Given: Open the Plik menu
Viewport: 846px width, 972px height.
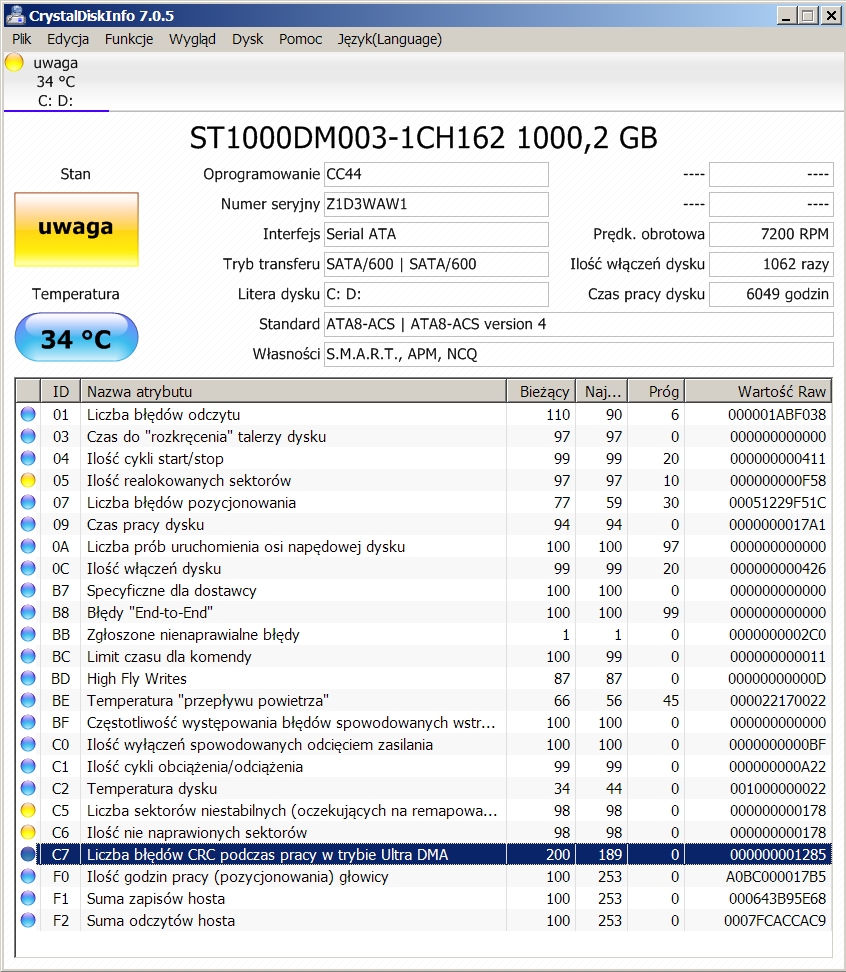Looking at the screenshot, I should tap(21, 39).
